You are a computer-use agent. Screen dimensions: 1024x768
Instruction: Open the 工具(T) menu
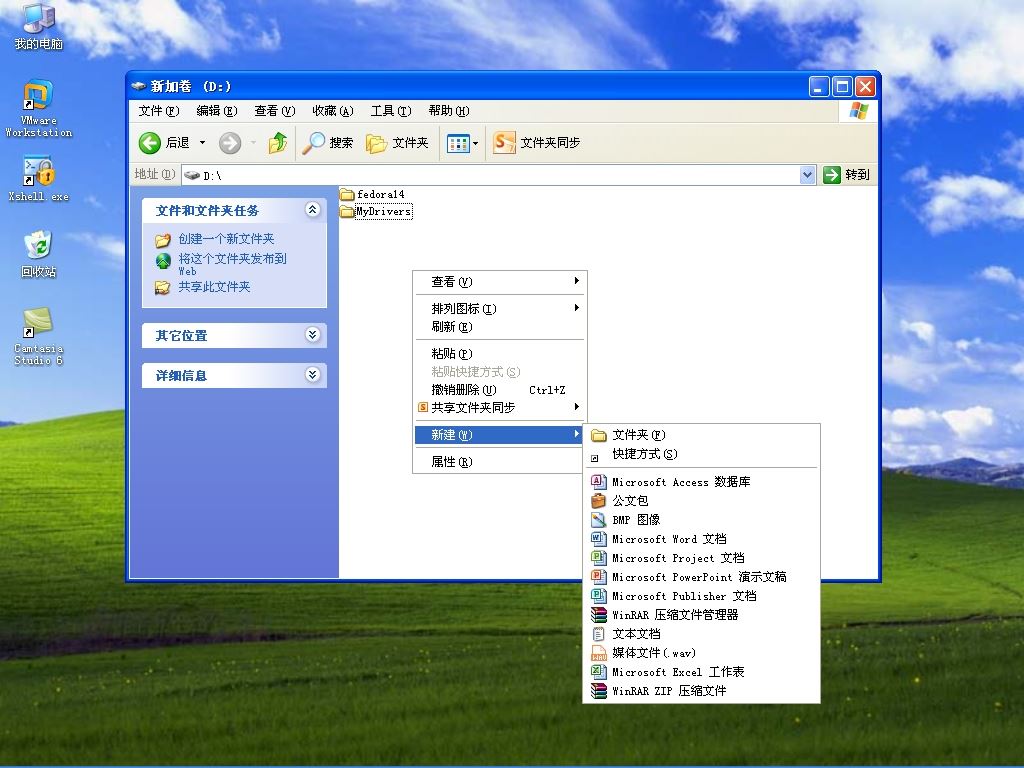(x=391, y=111)
